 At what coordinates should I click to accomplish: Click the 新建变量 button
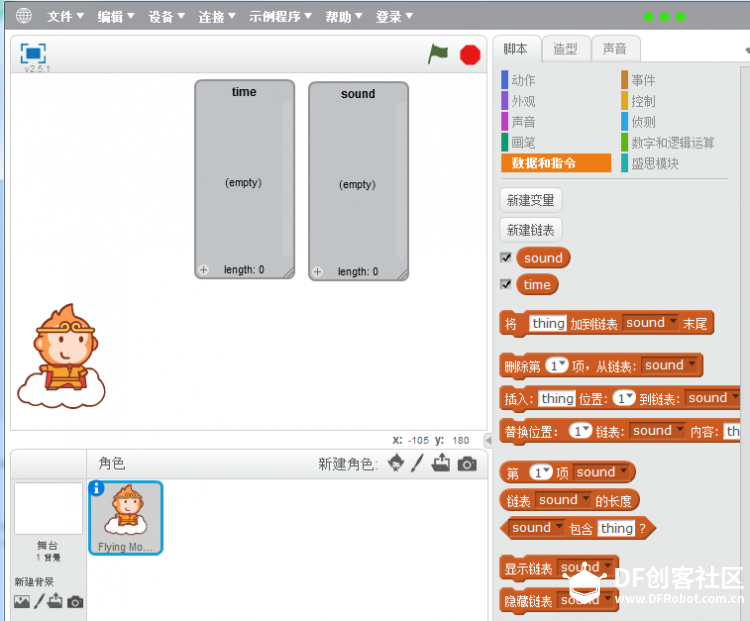point(530,200)
